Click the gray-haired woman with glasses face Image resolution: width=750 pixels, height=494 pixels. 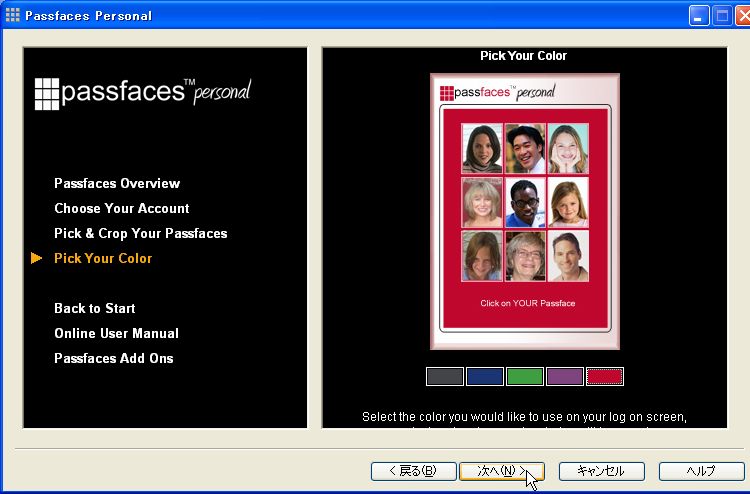pos(525,256)
